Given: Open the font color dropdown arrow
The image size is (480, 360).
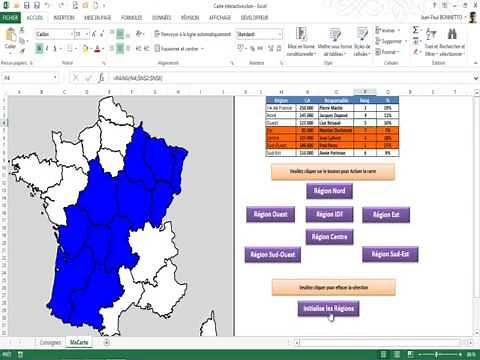Looking at the screenshot, I should 103,49.
